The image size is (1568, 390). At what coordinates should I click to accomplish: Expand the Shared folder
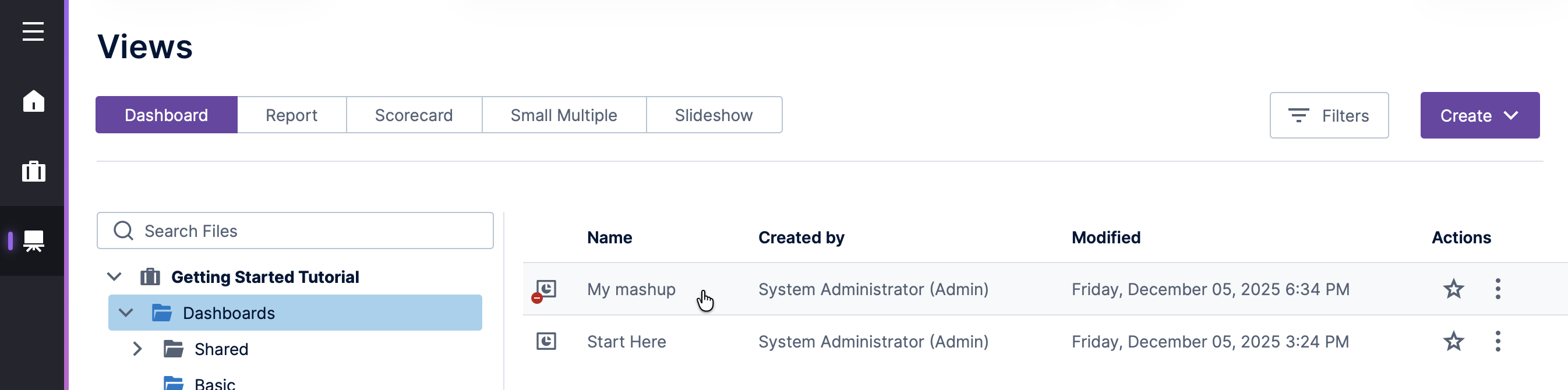click(137, 349)
